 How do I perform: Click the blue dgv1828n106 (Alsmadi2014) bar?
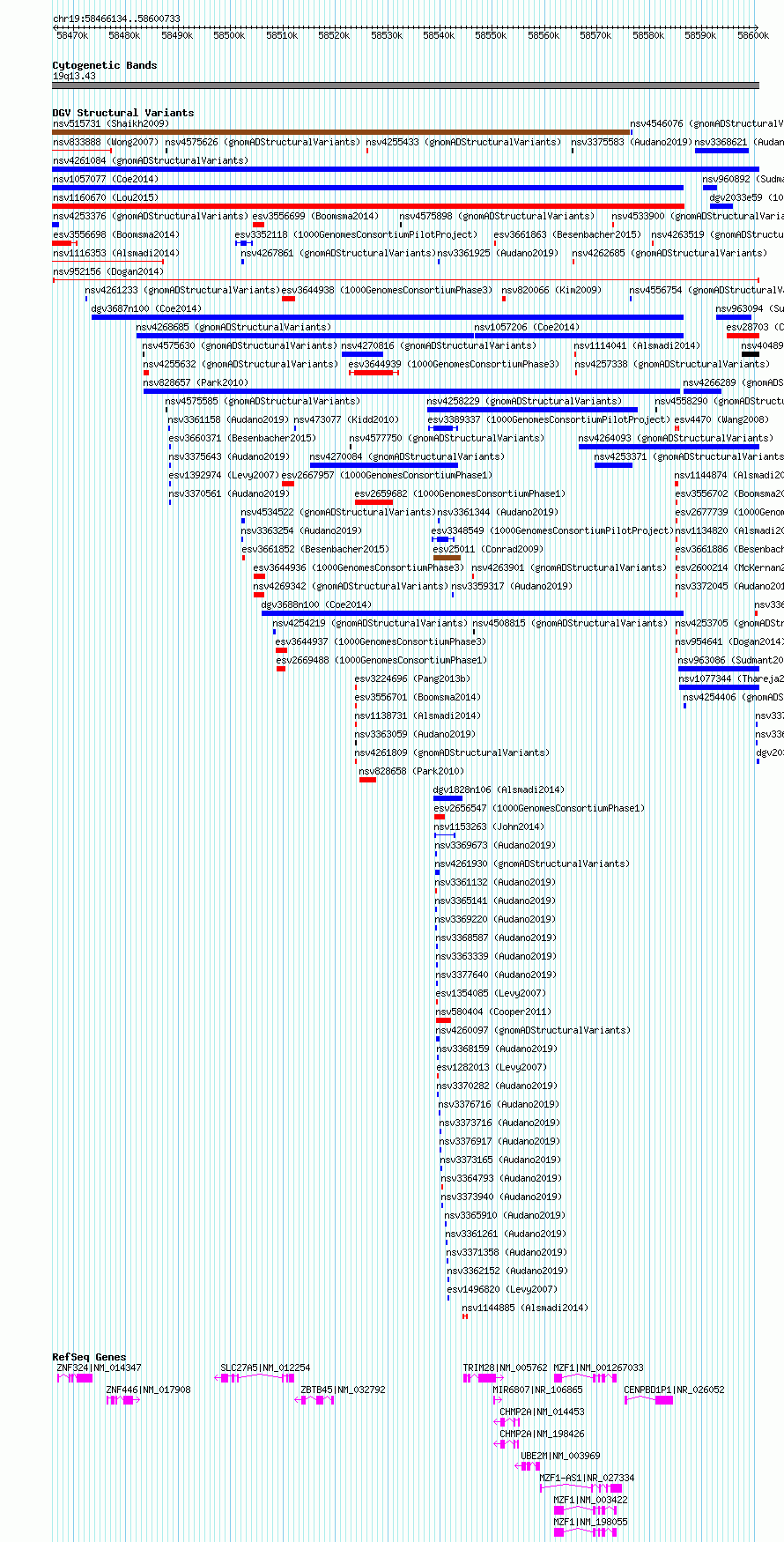coord(447,798)
